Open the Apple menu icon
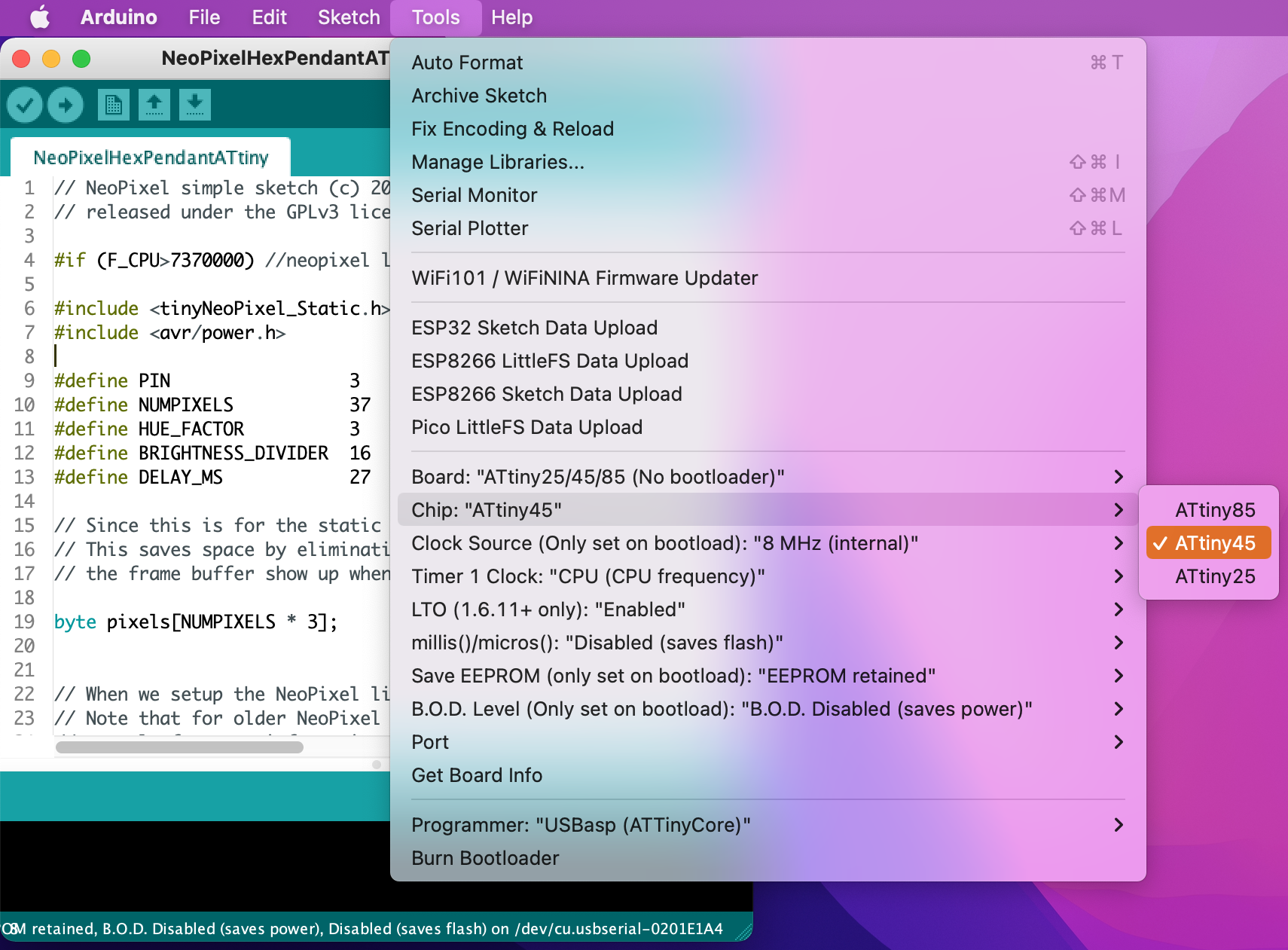This screenshot has height=950, width=1288. [40, 17]
